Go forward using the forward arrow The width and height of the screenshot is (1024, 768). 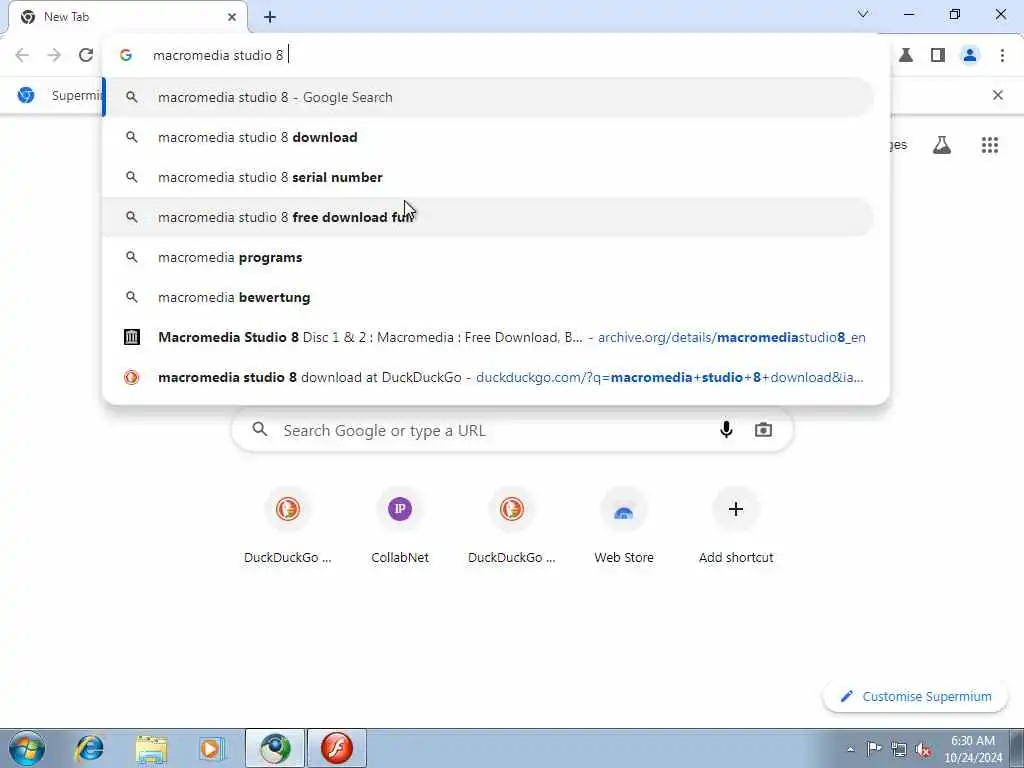pos(54,55)
